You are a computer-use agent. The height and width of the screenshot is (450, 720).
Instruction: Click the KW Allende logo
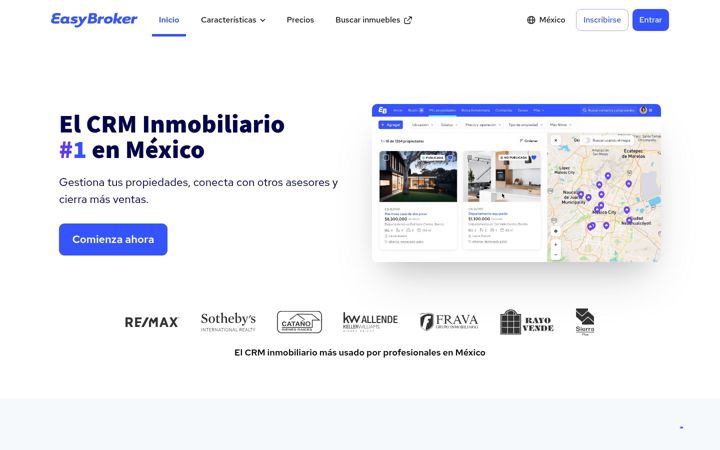point(370,321)
